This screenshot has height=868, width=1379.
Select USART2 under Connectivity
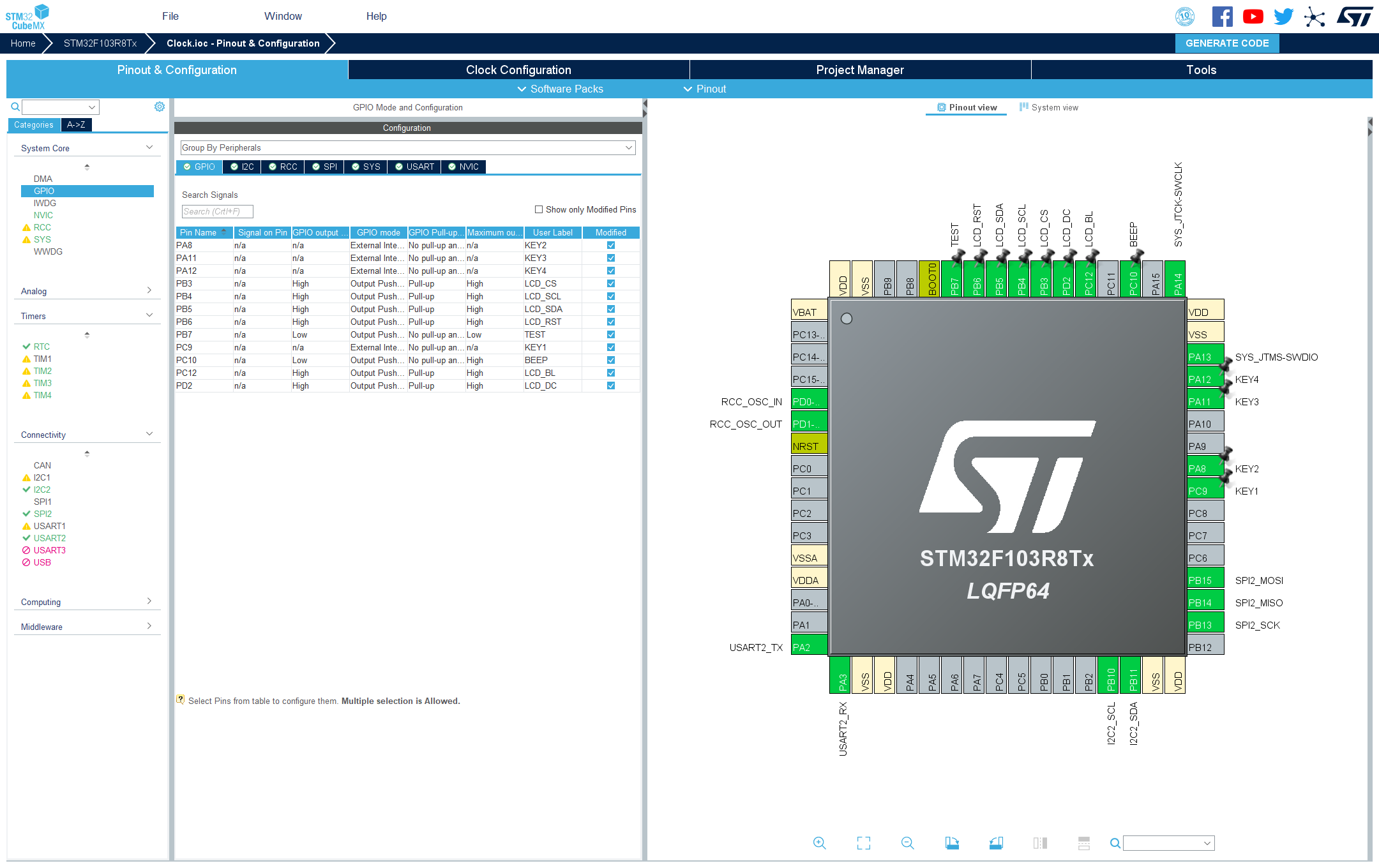tap(50, 538)
